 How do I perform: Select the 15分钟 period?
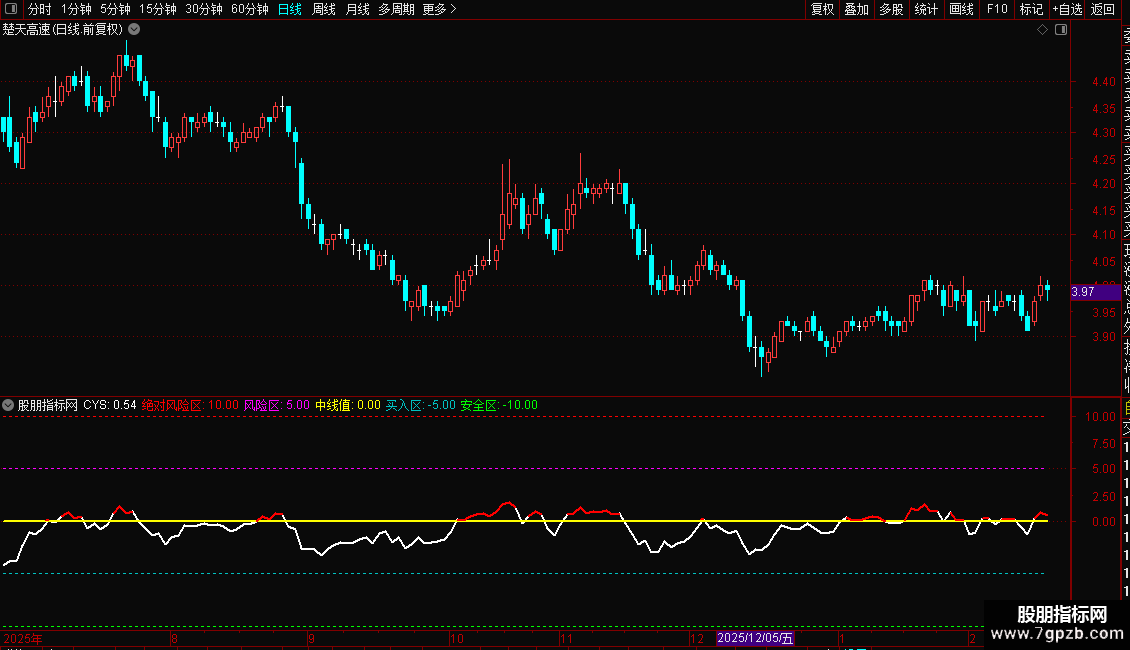pyautogui.click(x=158, y=9)
